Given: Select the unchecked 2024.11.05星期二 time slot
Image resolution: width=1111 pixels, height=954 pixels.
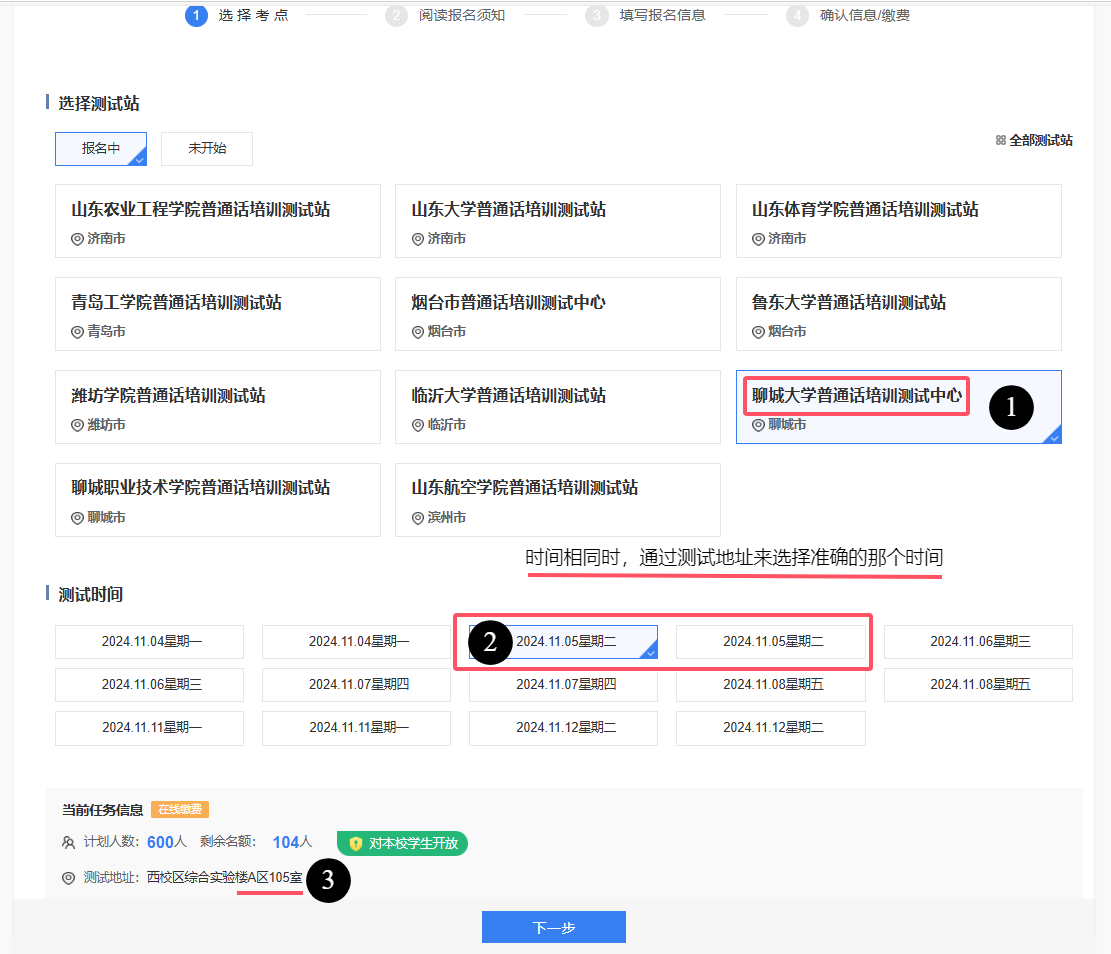Looking at the screenshot, I should click(x=772, y=642).
